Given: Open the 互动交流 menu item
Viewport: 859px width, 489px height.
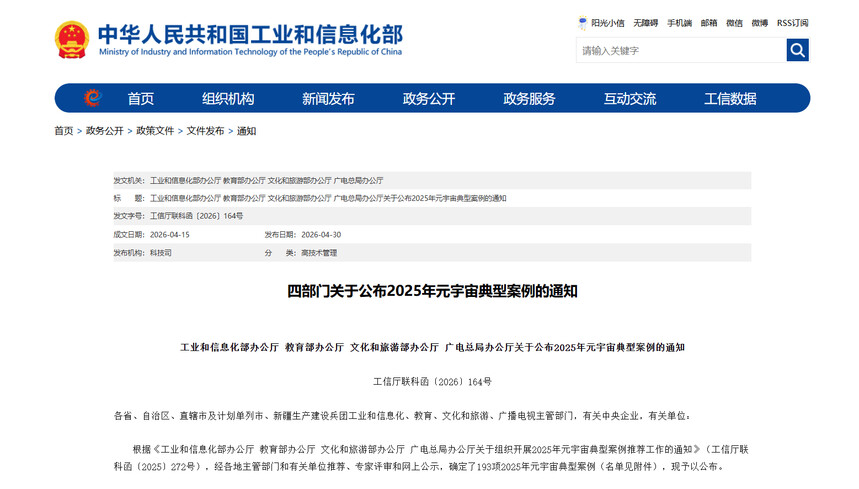Looking at the screenshot, I should coord(629,99).
